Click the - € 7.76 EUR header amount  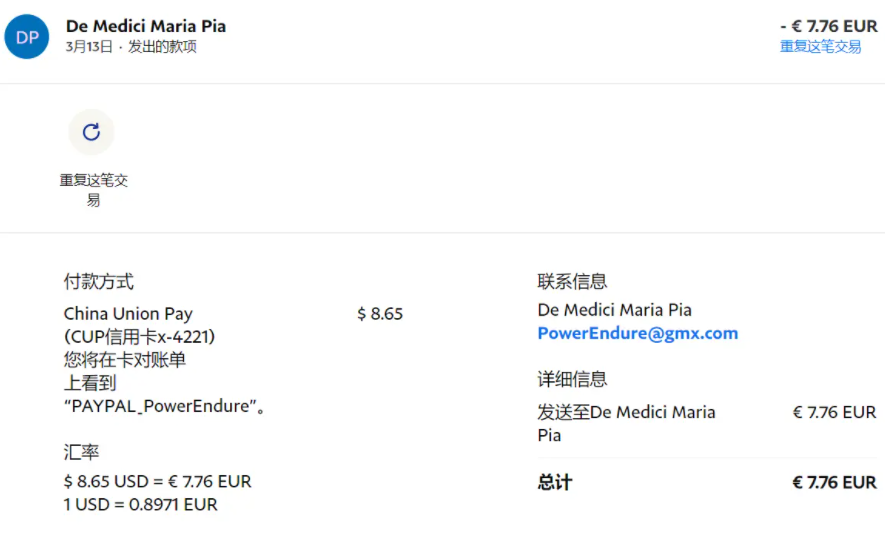coord(828,26)
